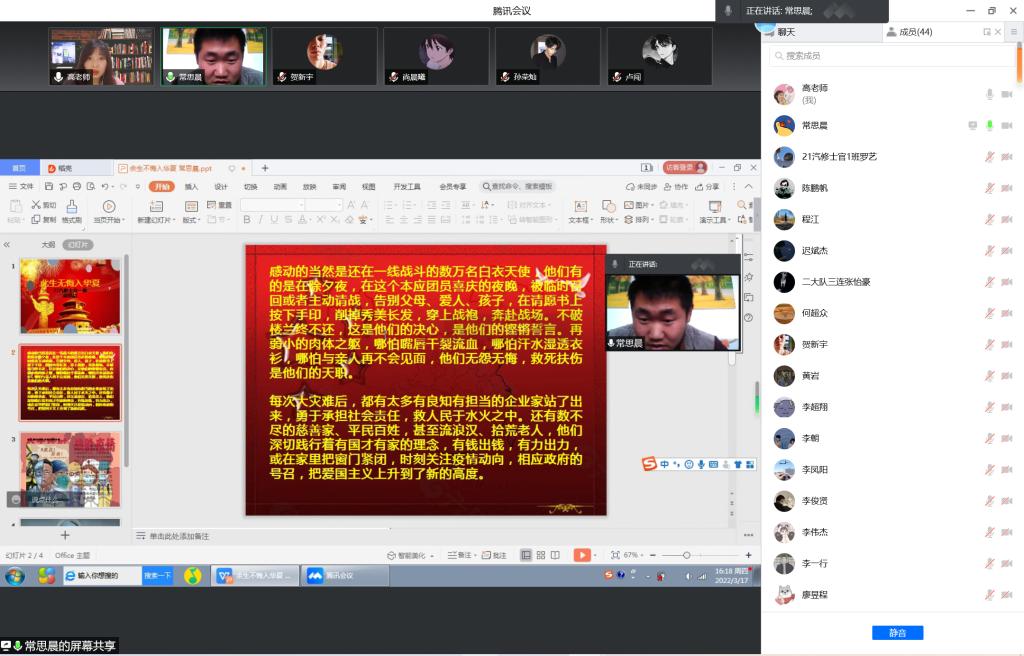Insert a Text Box (文本框)
The width and height of the screenshot is (1024, 656).
[580, 205]
